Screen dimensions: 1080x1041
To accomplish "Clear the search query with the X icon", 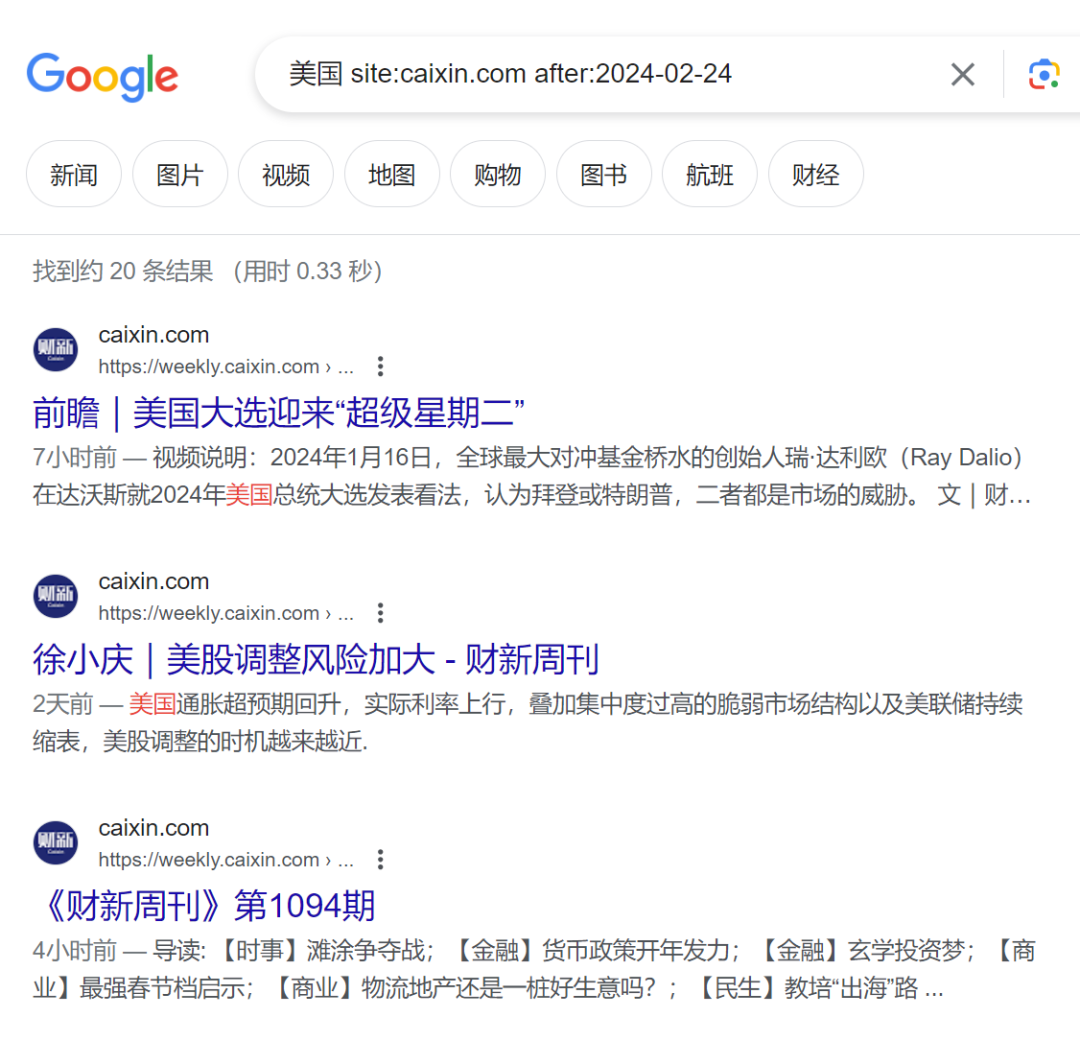I will 962,74.
